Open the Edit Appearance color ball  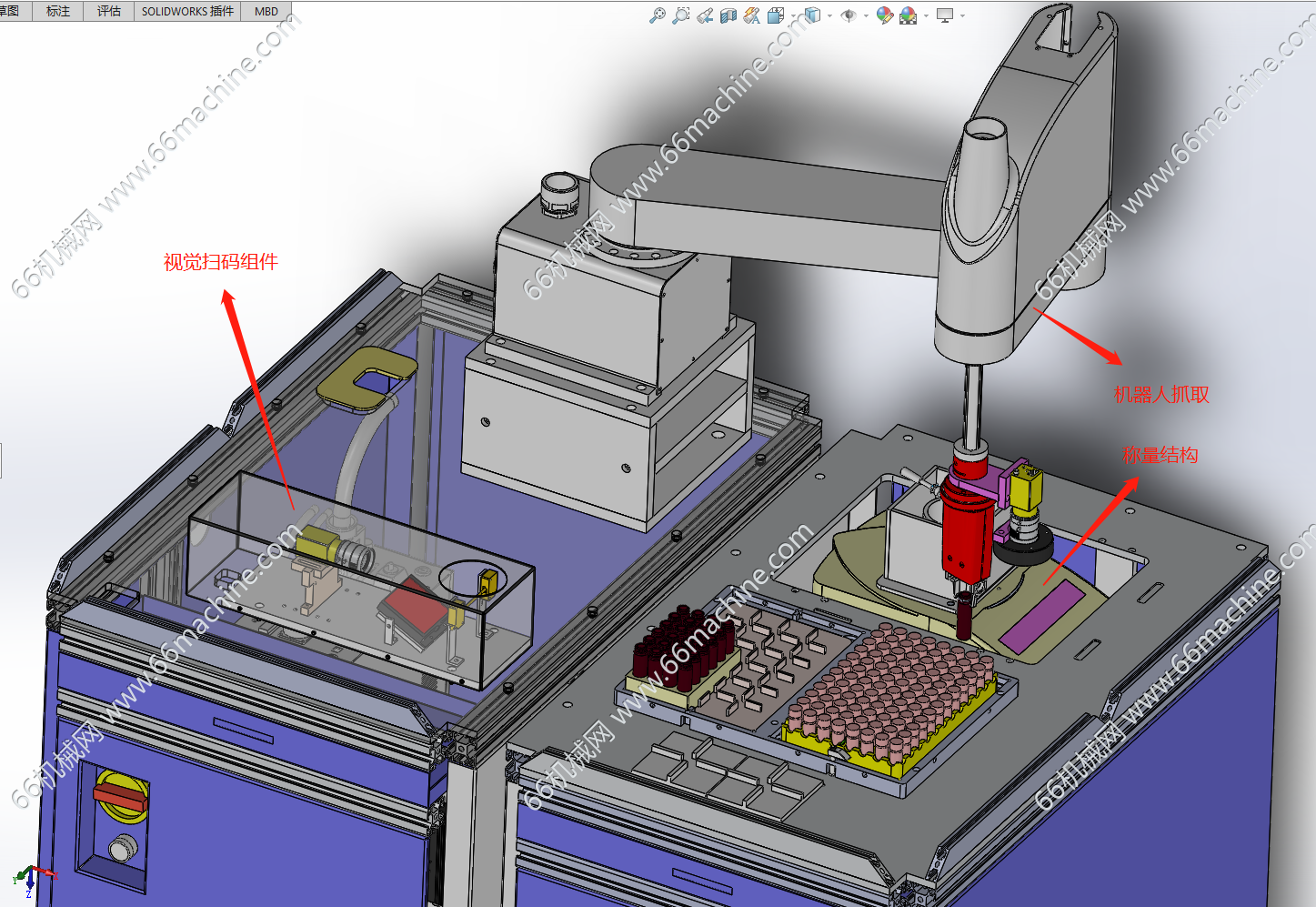click(884, 15)
